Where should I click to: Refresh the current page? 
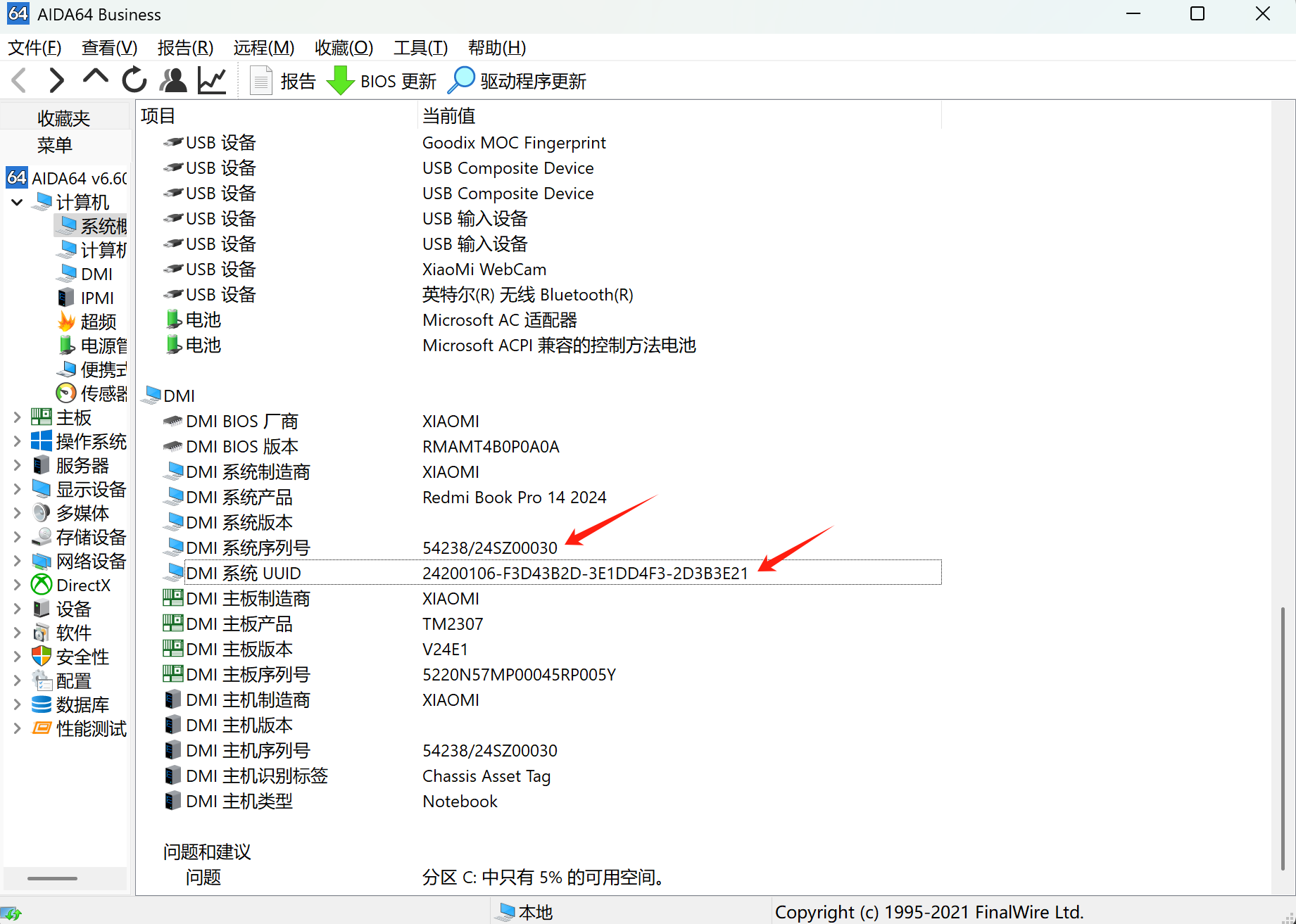(134, 80)
